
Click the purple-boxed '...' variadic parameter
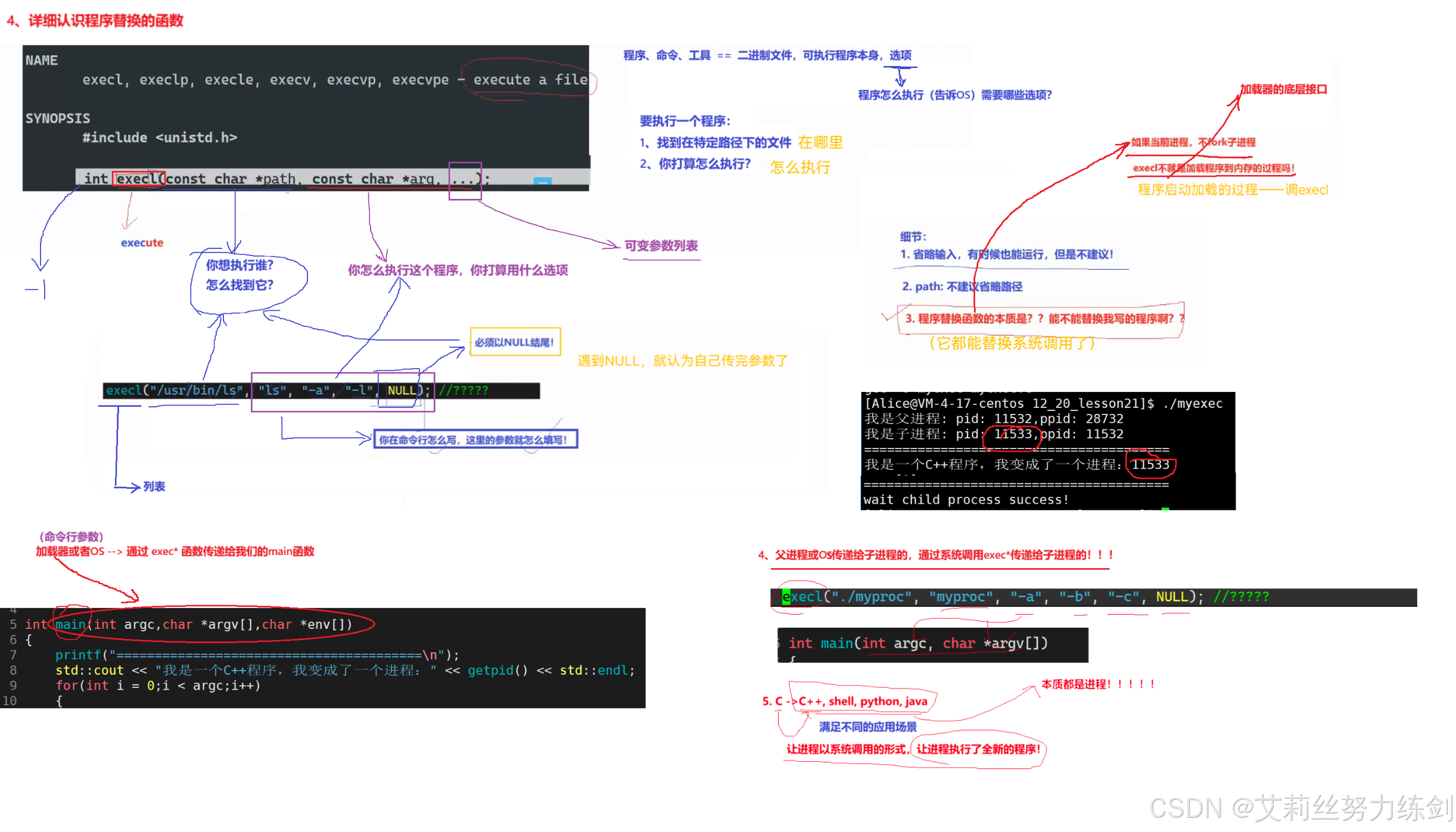pos(465,179)
